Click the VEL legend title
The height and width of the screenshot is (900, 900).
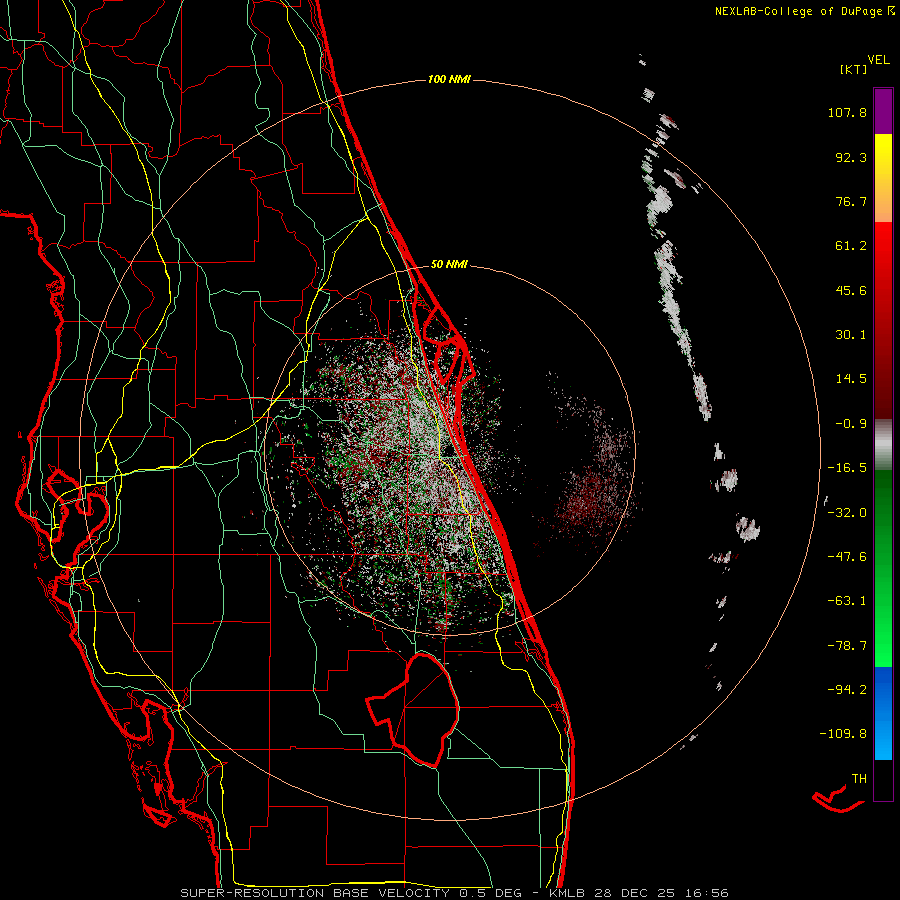[878, 60]
